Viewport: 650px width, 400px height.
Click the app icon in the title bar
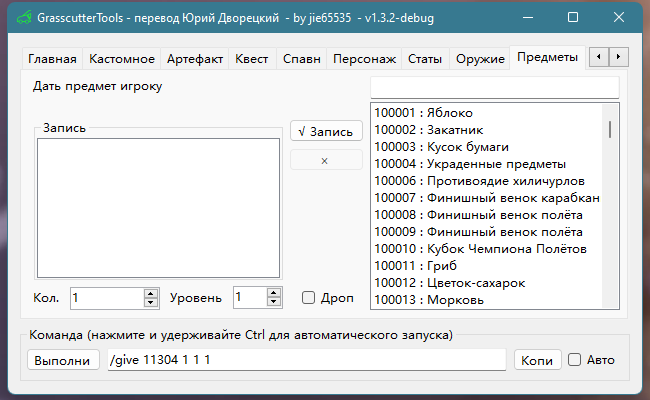click(x=18, y=18)
